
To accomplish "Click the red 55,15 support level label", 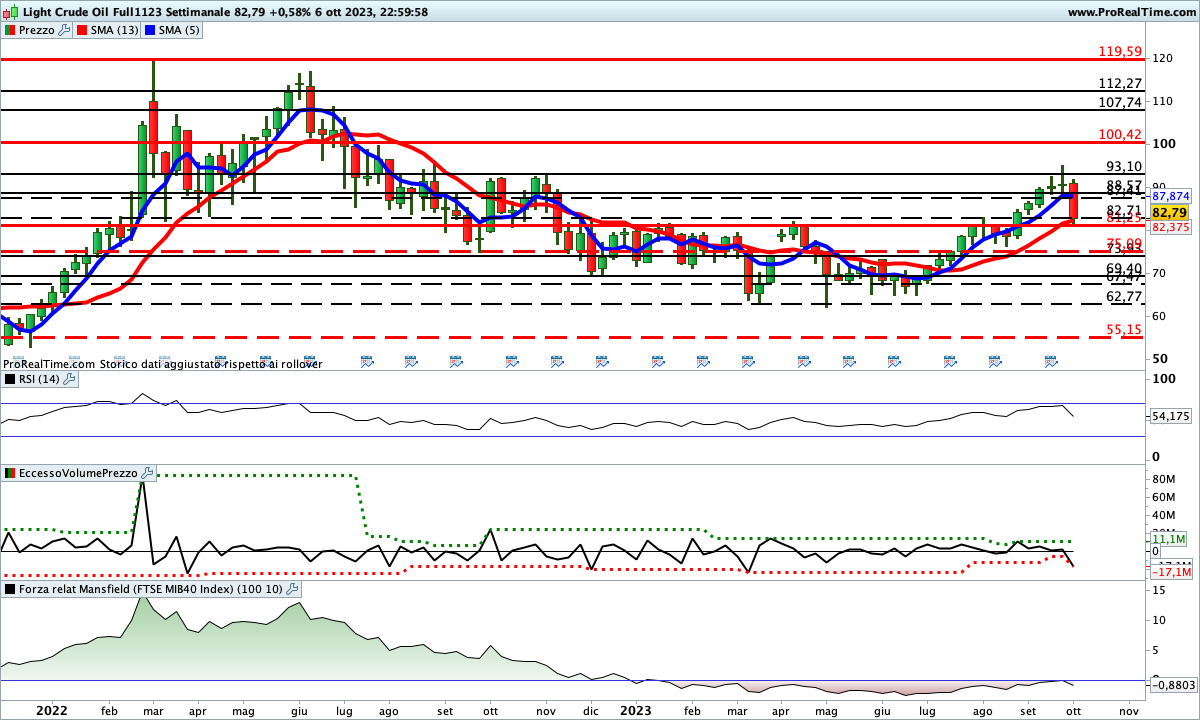I will (x=1124, y=329).
